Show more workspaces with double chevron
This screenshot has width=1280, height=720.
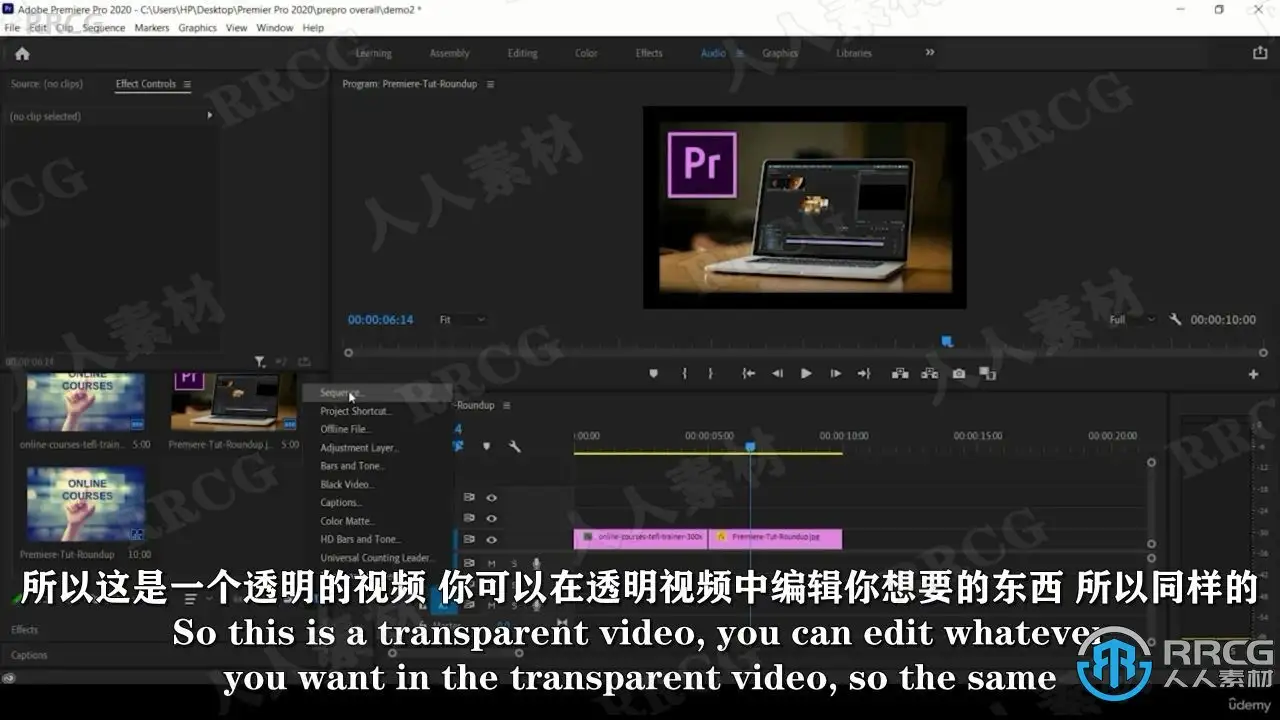(930, 52)
